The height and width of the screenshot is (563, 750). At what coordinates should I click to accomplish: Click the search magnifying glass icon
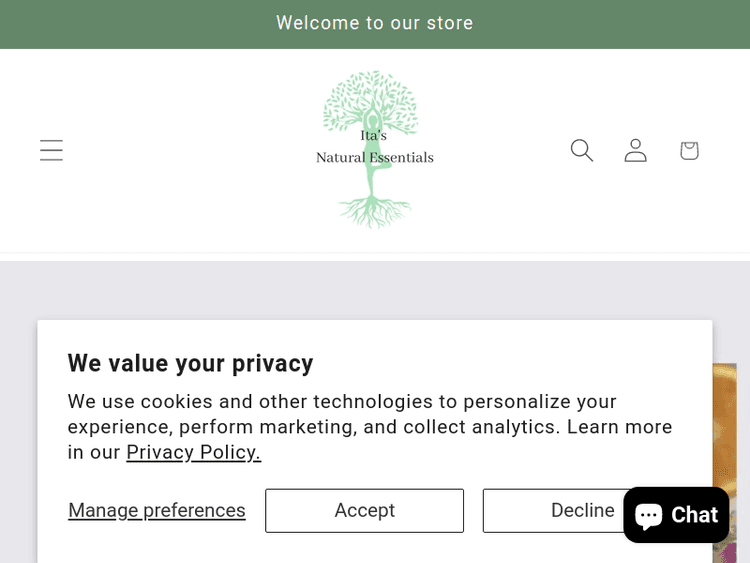[582, 150]
